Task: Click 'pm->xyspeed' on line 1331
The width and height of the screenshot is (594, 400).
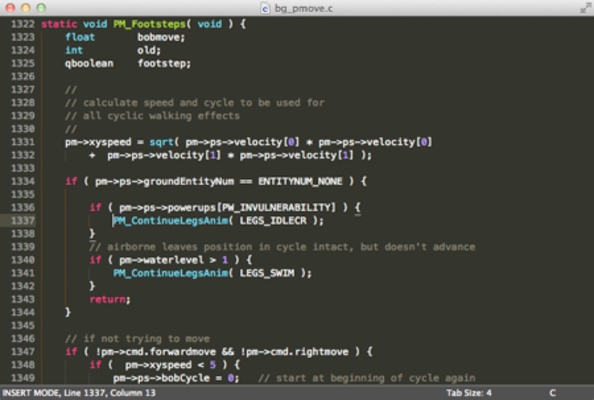Action: tap(98, 142)
